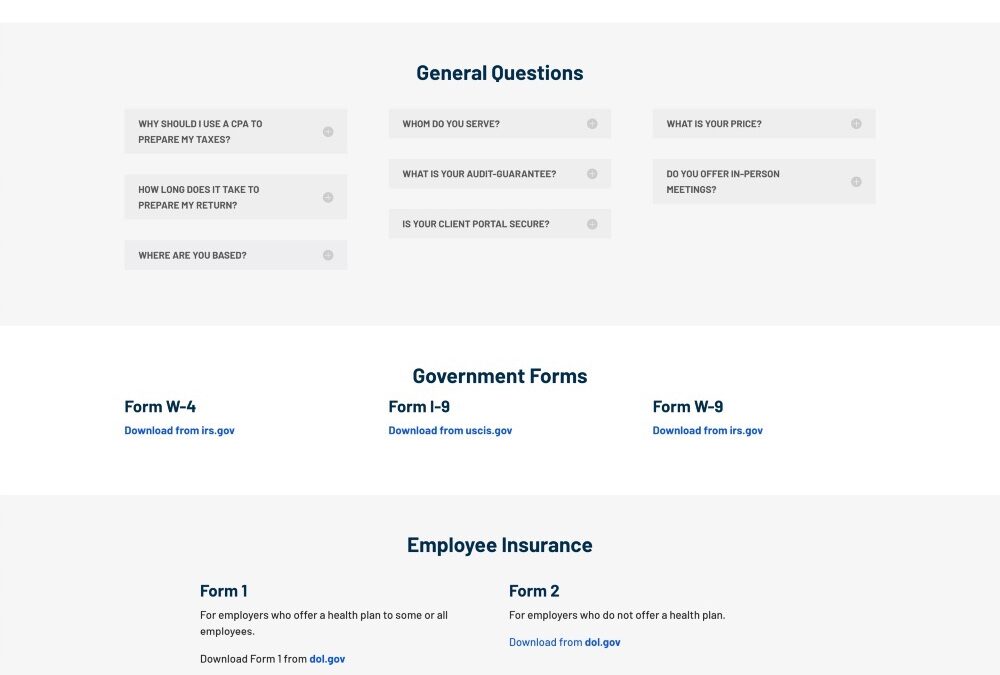Download Form I-9 from uscis.gov
The height and width of the screenshot is (675, 1000).
450,431
